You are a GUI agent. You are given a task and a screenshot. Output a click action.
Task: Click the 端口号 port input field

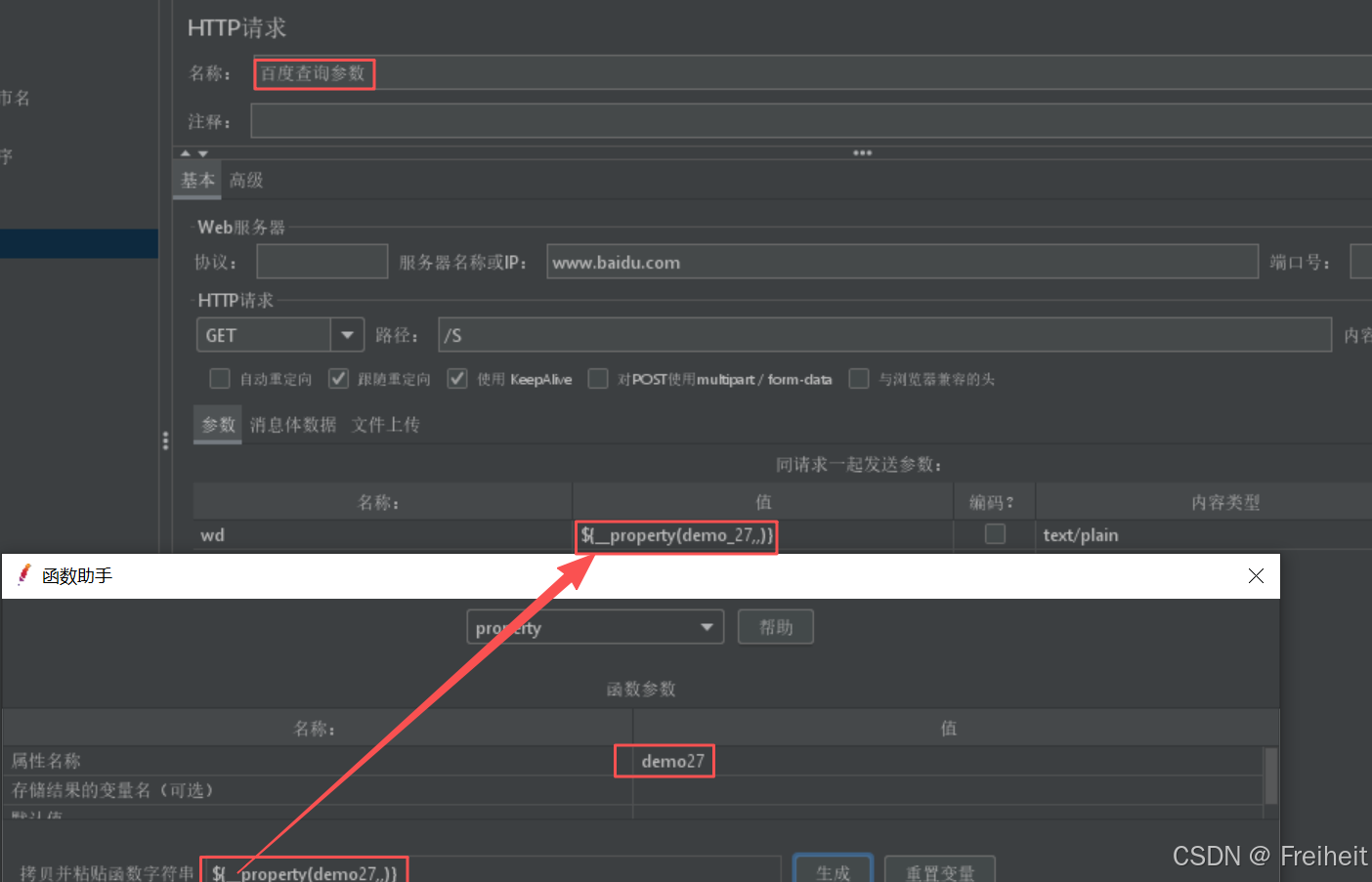1361,262
